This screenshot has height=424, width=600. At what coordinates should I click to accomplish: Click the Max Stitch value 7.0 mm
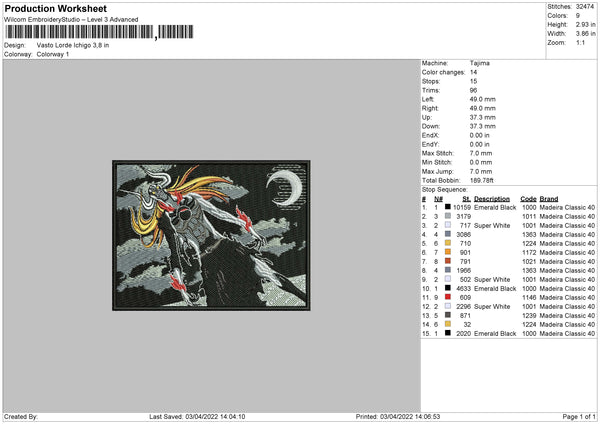point(481,153)
